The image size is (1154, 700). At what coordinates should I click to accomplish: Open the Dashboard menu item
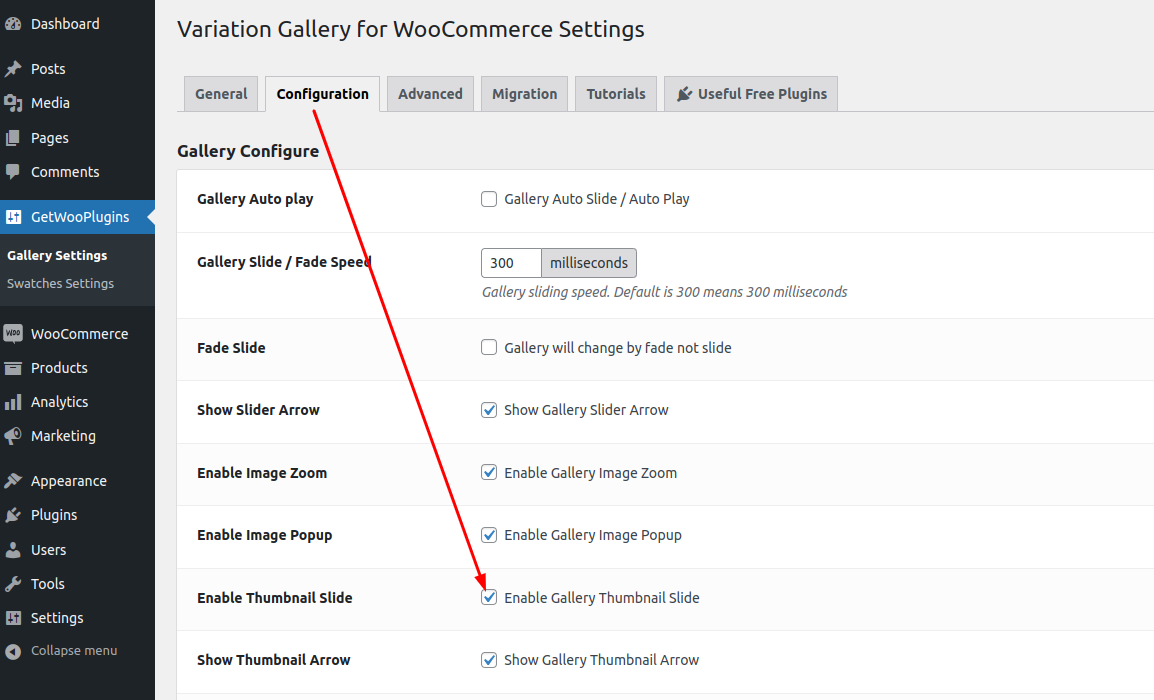tap(77, 24)
